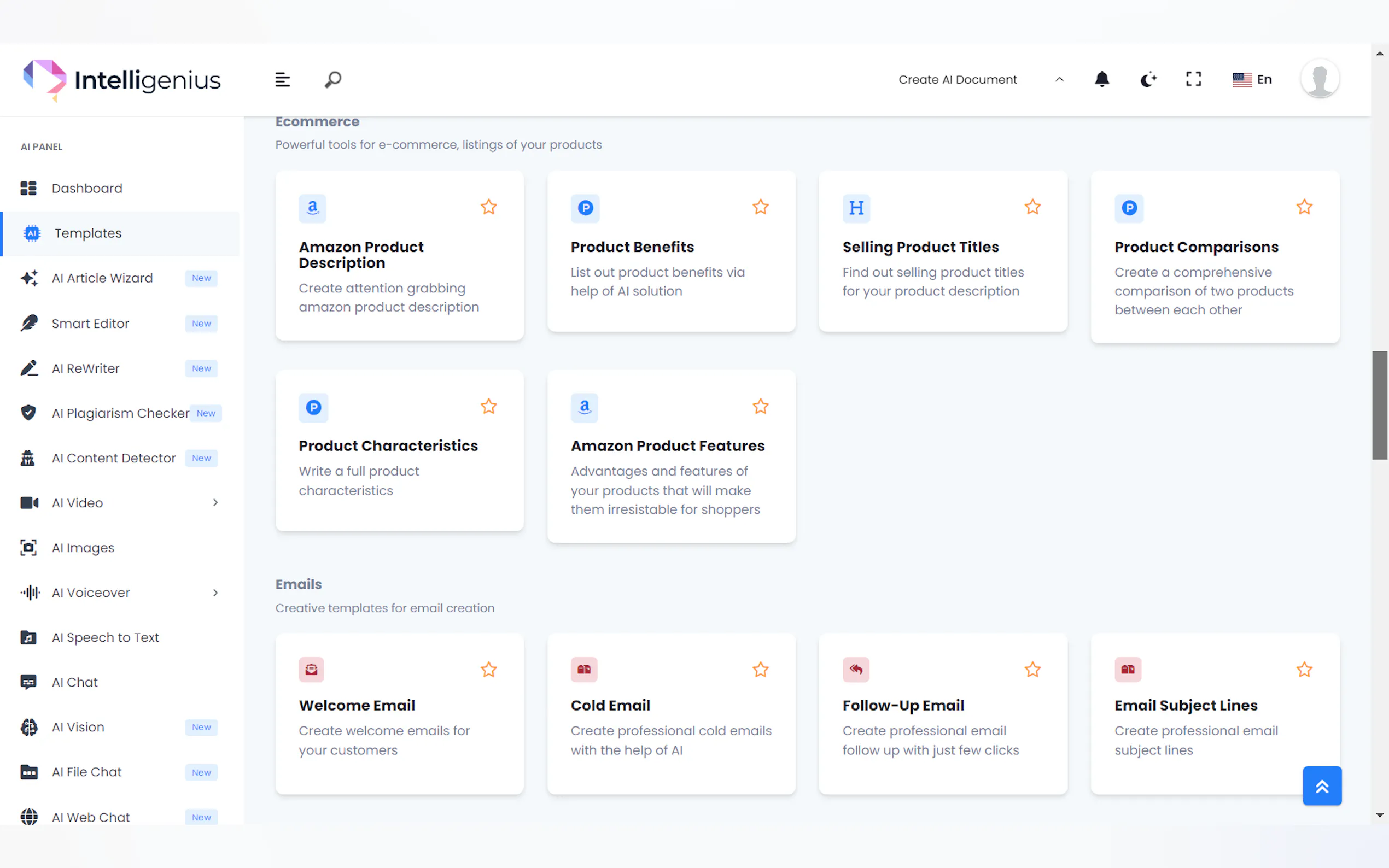Open the language selector En
1389x868 pixels.
coord(1252,79)
